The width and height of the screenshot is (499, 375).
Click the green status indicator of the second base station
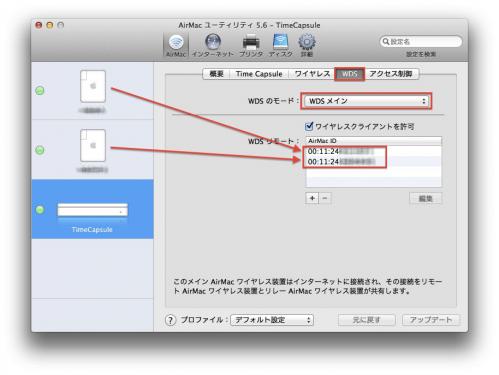pyautogui.click(x=40, y=150)
